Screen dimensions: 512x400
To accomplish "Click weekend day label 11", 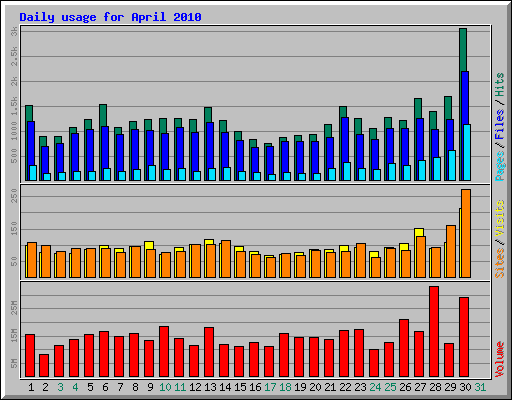I will (180, 387).
